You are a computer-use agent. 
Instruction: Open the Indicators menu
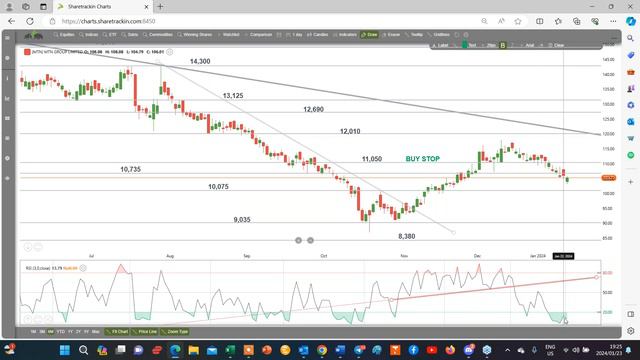(x=345, y=35)
